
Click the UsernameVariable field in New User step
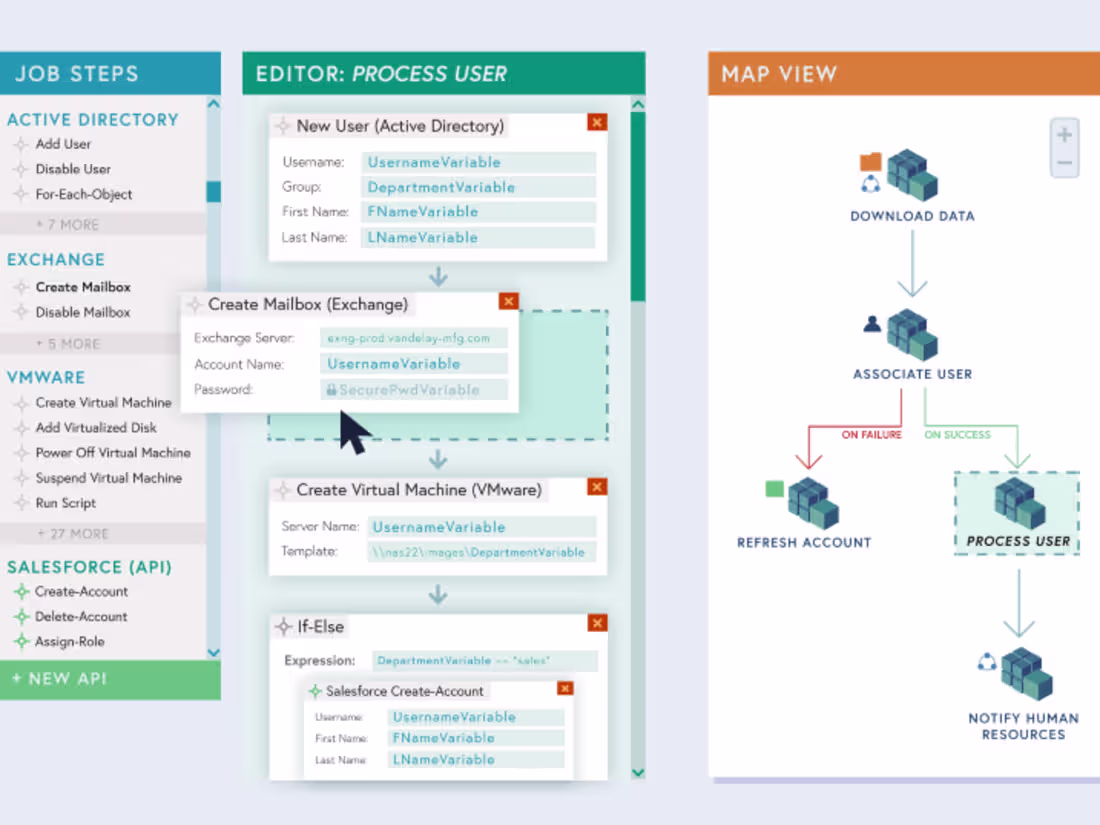(478, 162)
